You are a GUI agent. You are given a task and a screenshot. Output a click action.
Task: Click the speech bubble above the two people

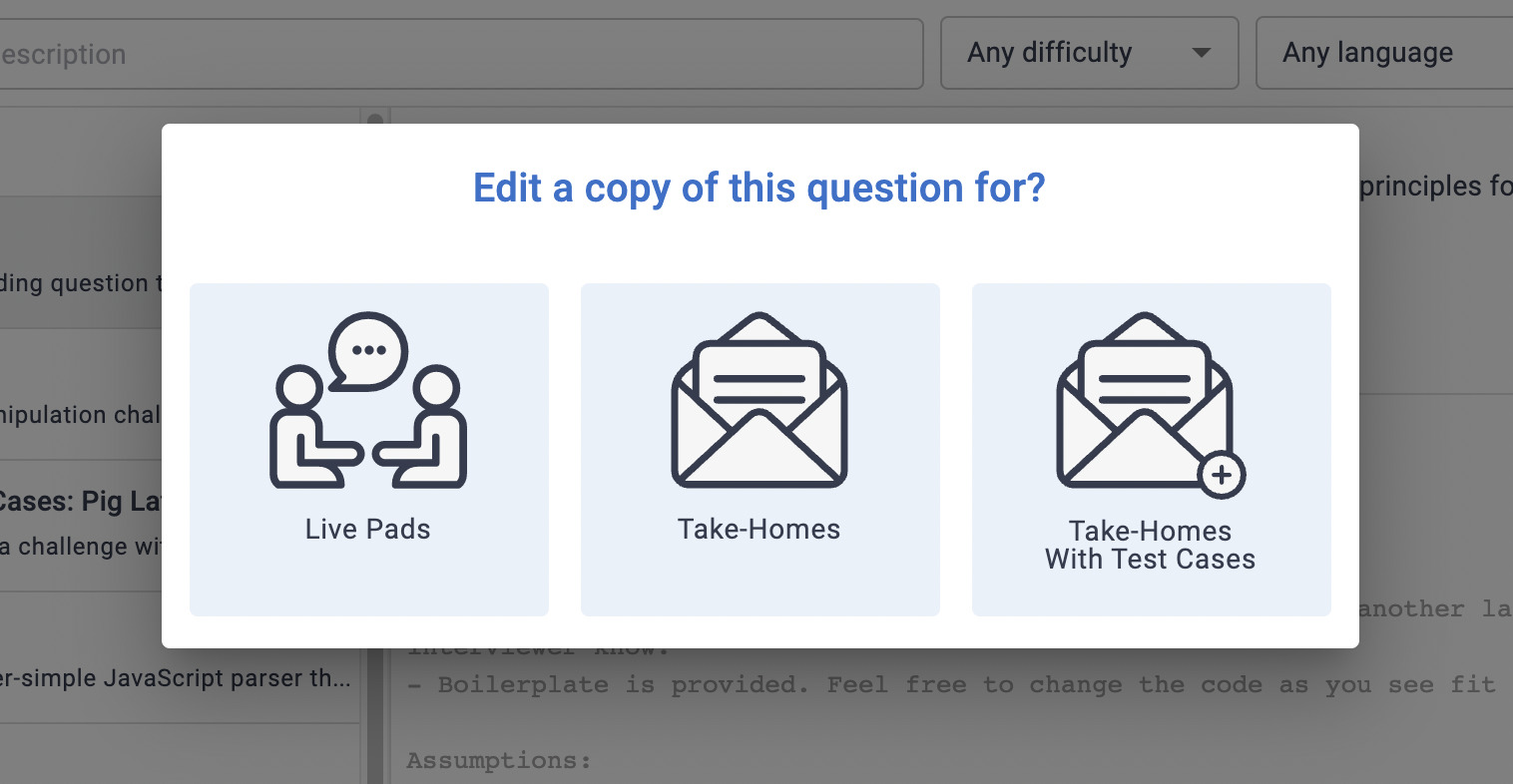click(369, 350)
